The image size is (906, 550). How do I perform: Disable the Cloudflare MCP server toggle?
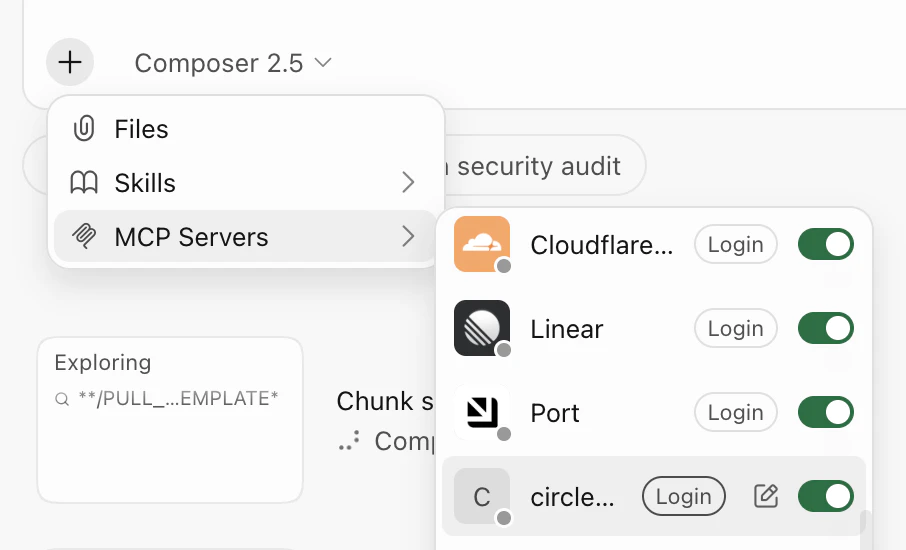pyautogui.click(x=826, y=244)
